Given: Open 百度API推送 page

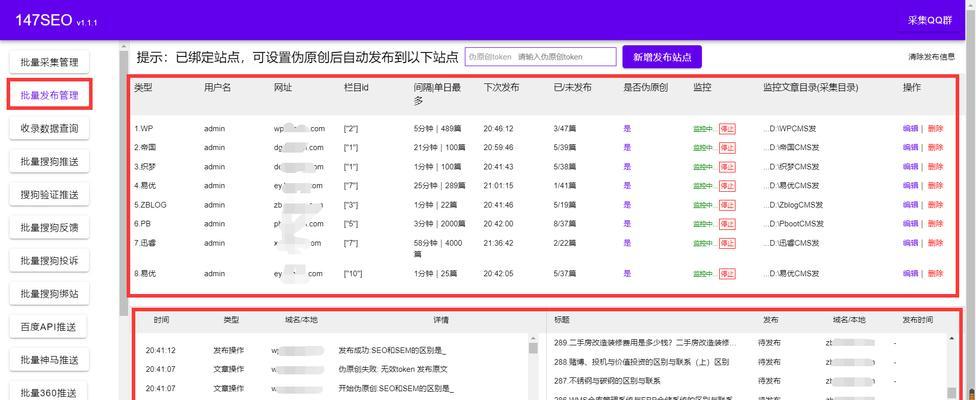Looking at the screenshot, I should (x=49, y=327).
